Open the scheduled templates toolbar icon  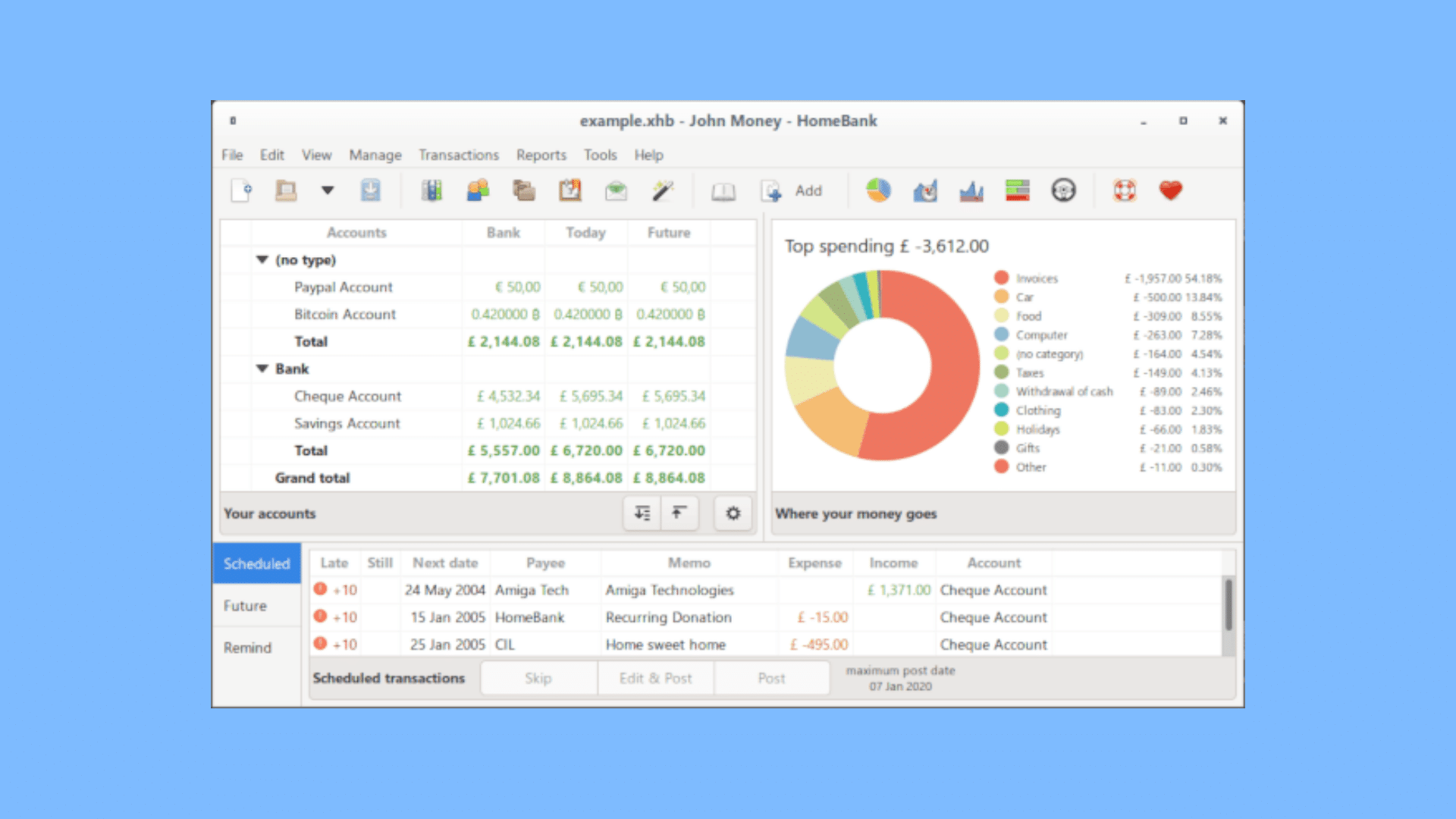click(x=570, y=190)
